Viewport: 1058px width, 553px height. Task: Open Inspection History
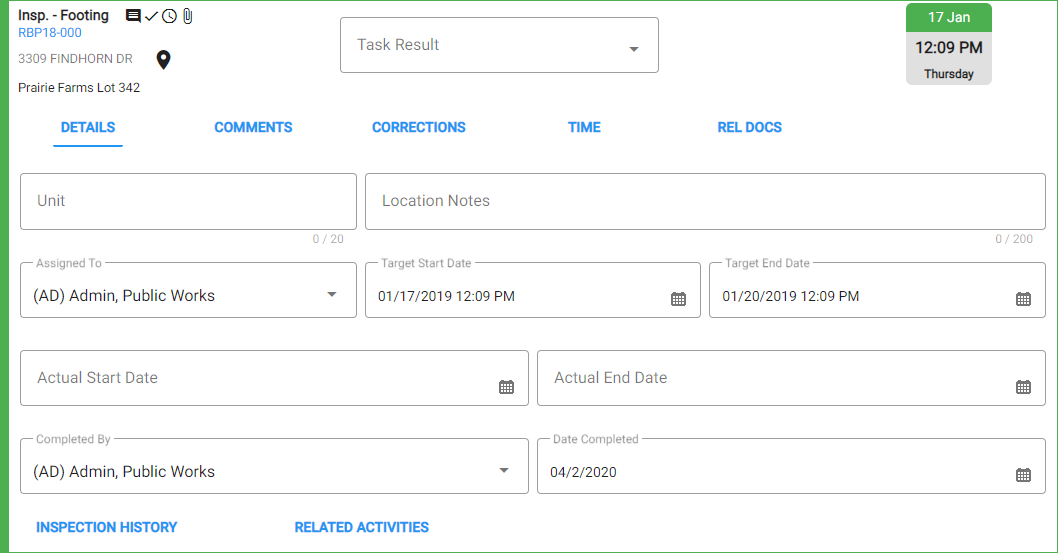(x=107, y=527)
